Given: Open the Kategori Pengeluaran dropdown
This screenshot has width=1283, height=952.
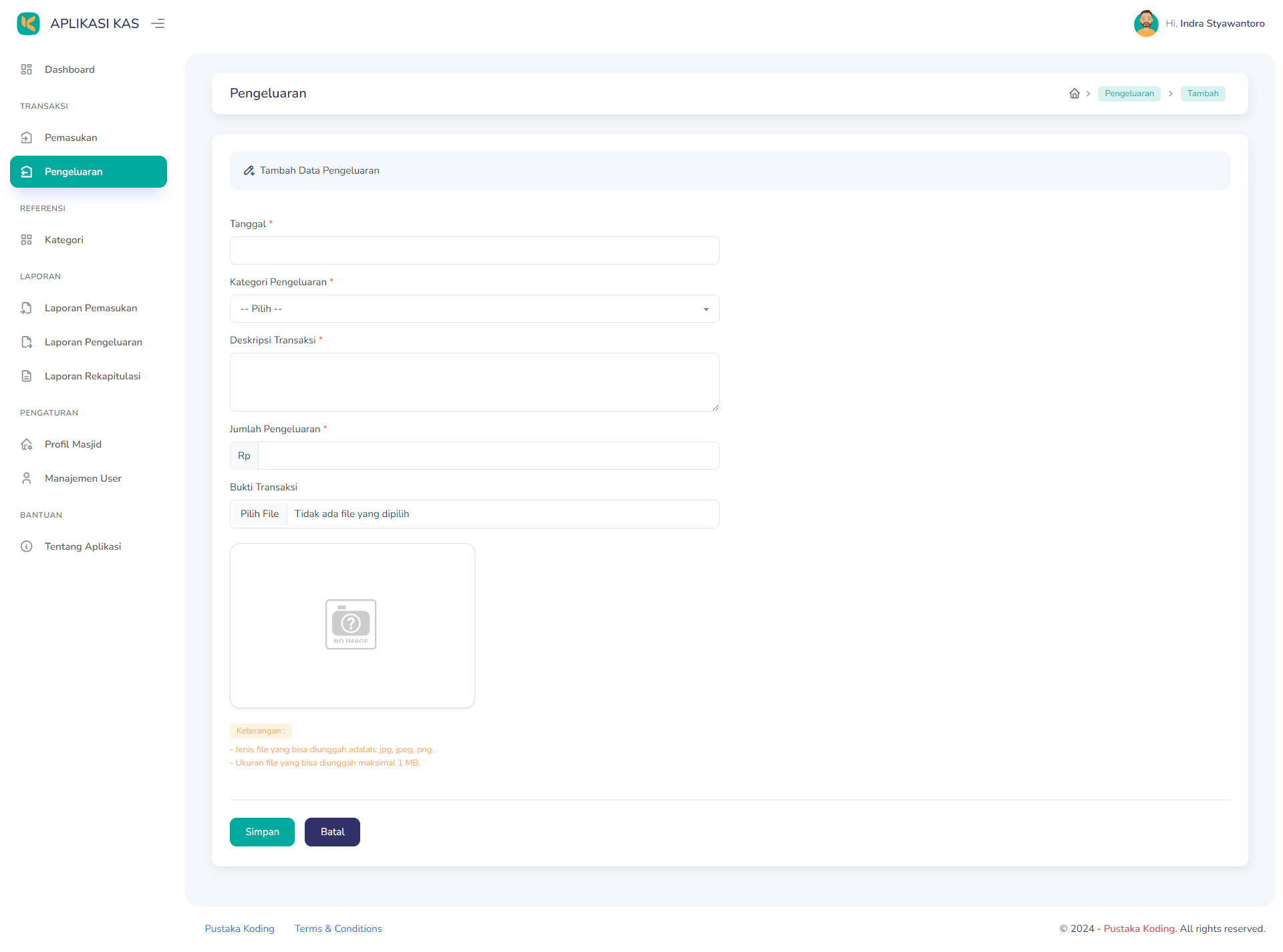Looking at the screenshot, I should tap(474, 309).
